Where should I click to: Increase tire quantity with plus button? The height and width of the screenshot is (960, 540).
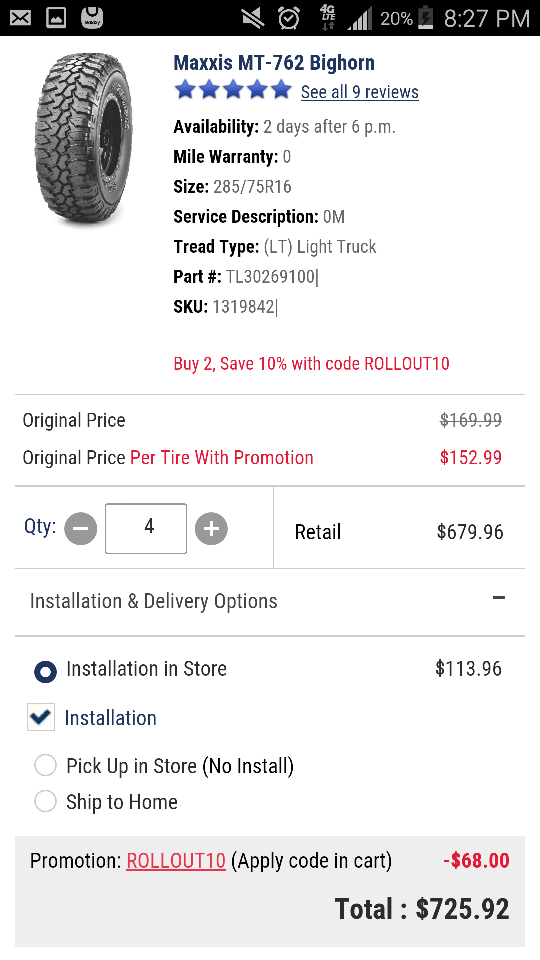(211, 528)
